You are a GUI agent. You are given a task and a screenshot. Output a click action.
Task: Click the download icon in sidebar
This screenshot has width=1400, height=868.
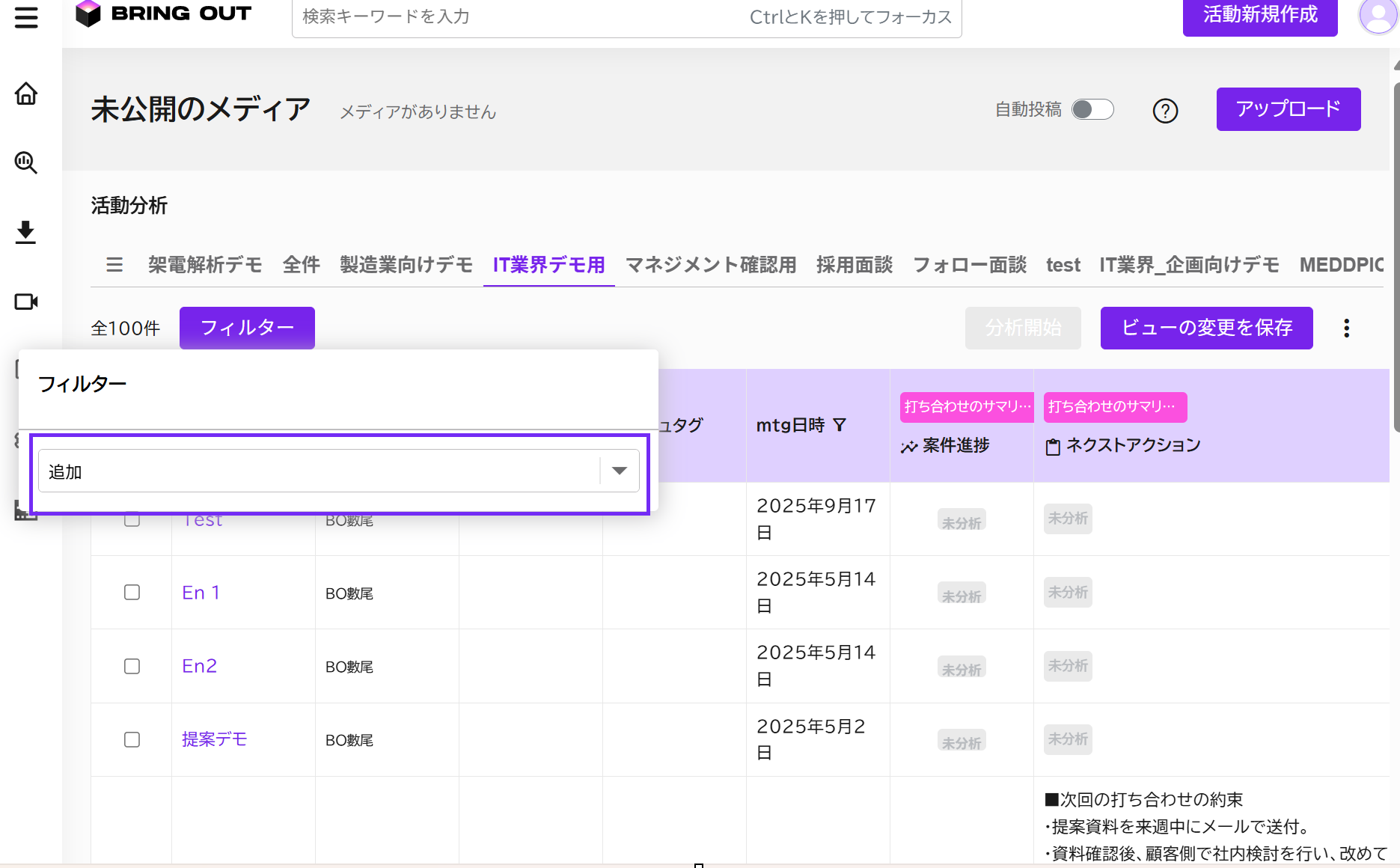point(26,232)
